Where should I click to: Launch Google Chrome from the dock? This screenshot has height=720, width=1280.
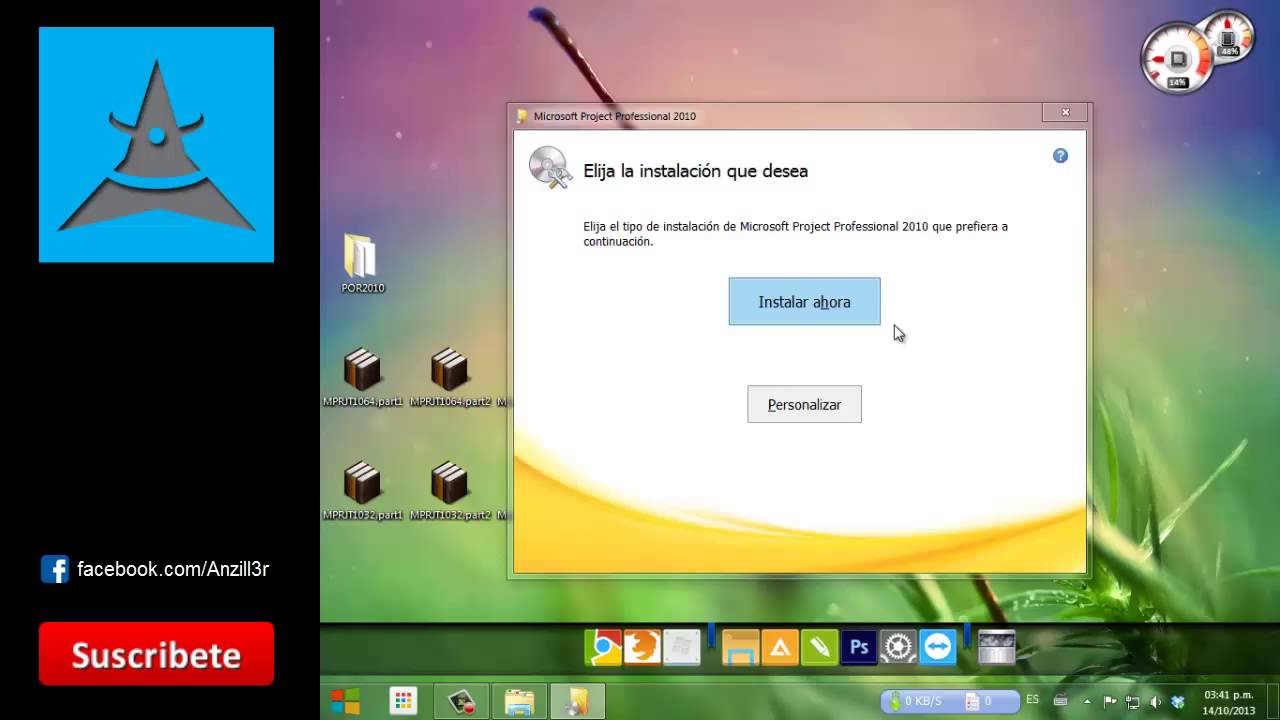click(x=603, y=648)
